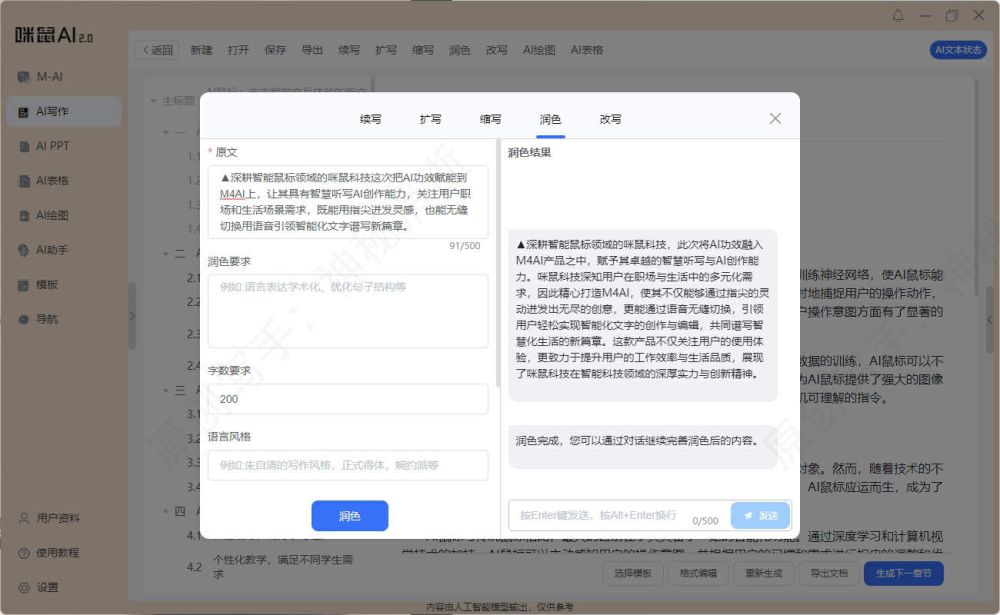Screen dimensions: 1000x615
Task: Click the 发送 send button
Action: point(761,515)
